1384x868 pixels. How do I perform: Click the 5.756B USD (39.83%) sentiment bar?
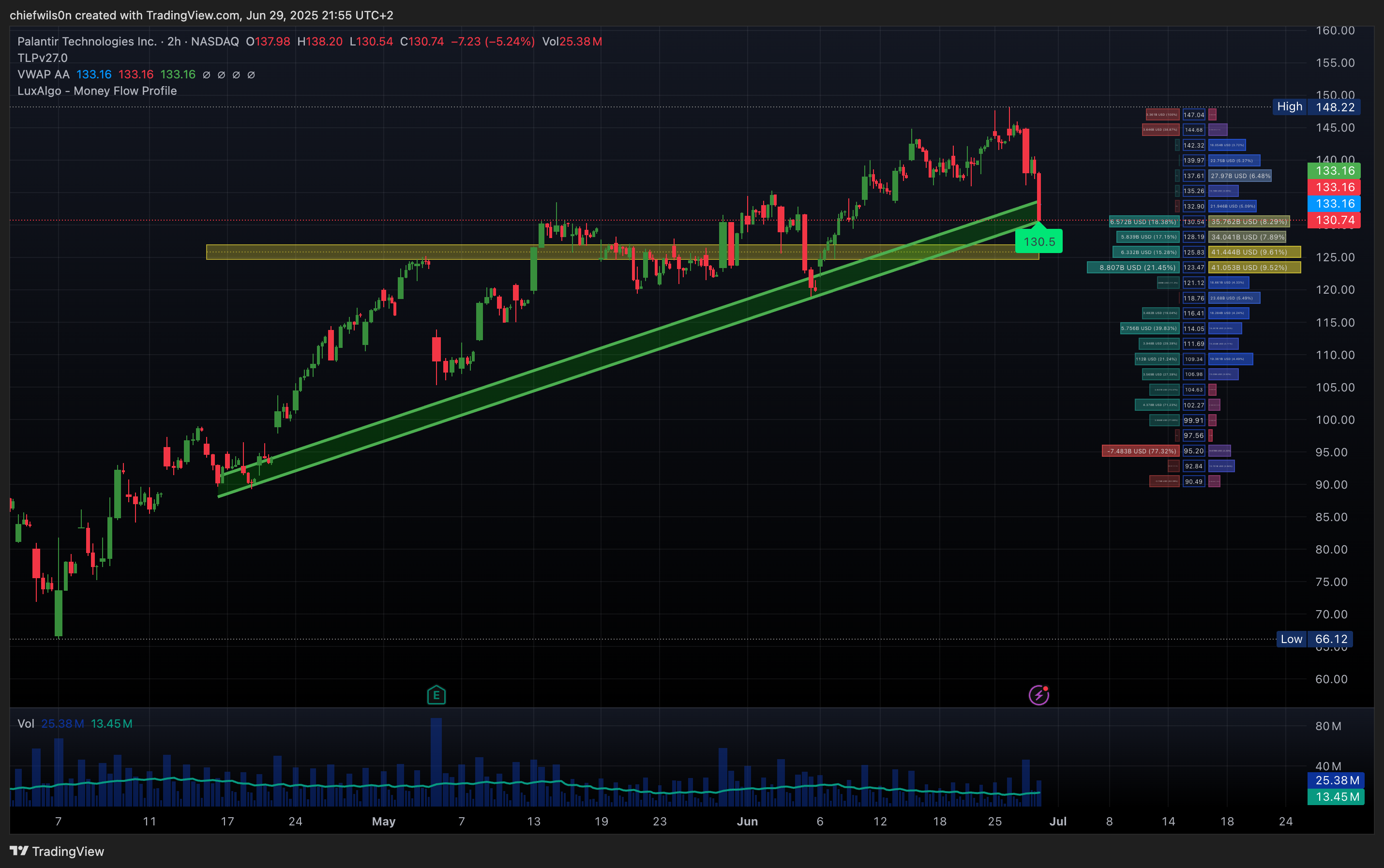pos(1150,329)
